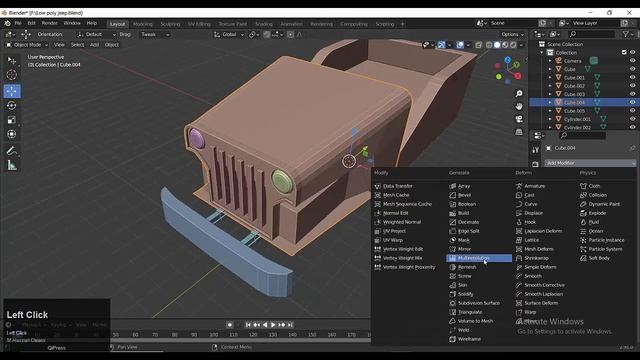
Task: Open the viewport Select menu
Action: click(77, 45)
